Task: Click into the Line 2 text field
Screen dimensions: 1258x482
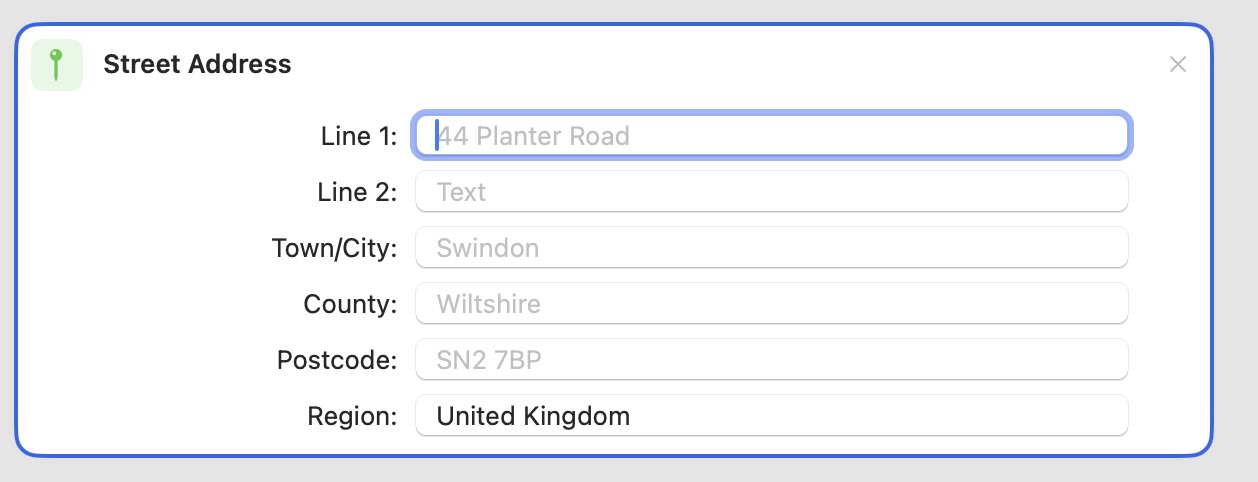Action: [x=772, y=191]
